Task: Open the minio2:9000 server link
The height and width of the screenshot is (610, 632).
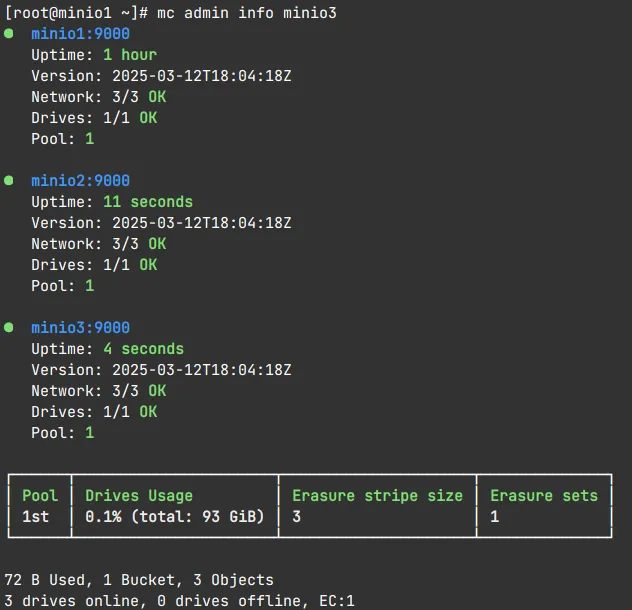Action: [x=81, y=181]
